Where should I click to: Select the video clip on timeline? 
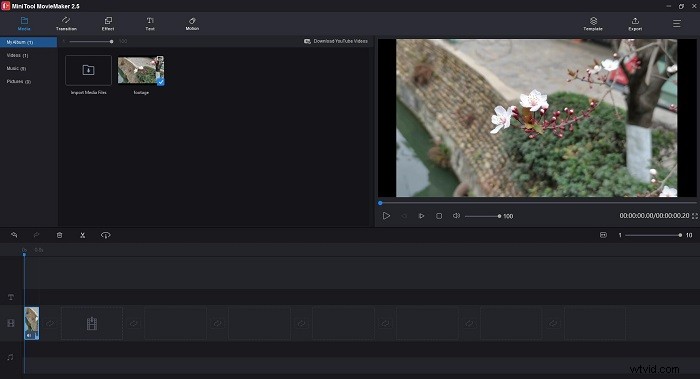point(31,323)
